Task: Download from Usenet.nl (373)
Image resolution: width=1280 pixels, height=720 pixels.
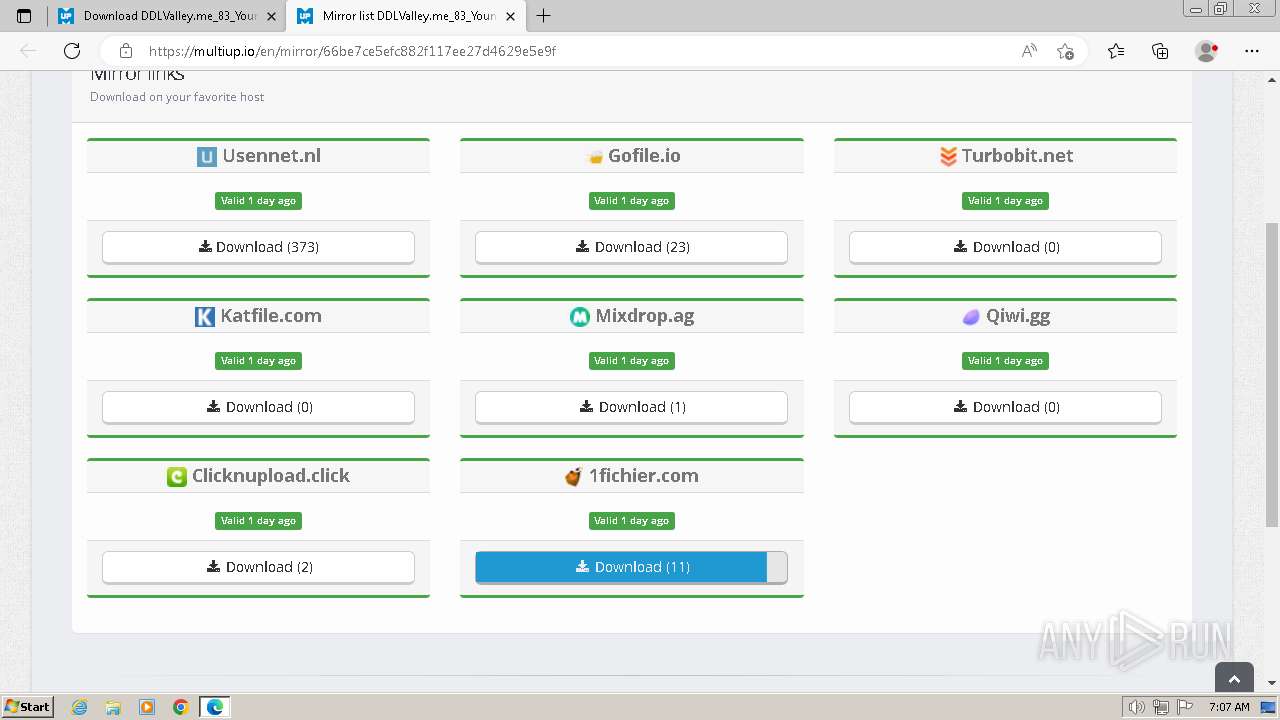Action: pos(258,247)
